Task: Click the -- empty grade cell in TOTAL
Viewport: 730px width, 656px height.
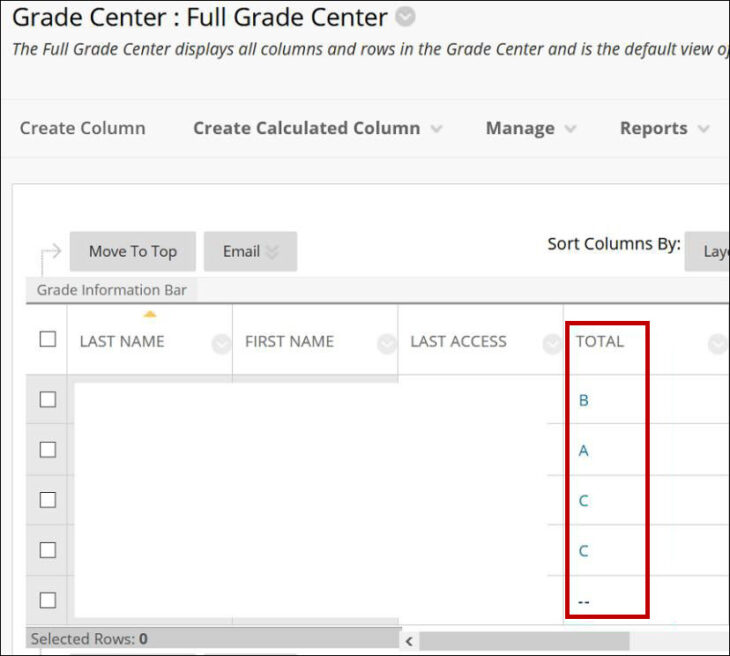Action: 583,602
